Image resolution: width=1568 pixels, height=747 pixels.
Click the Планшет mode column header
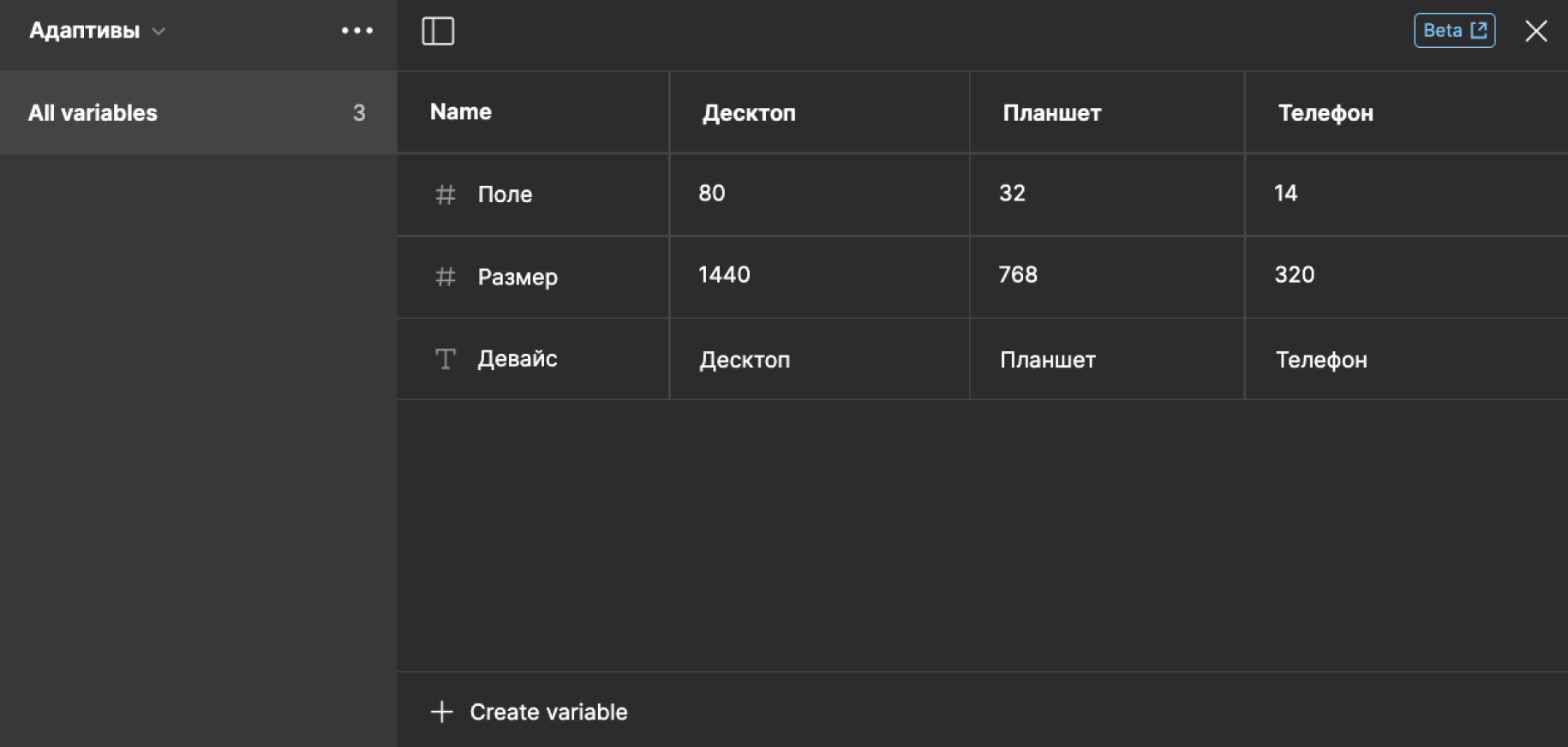(x=1051, y=113)
